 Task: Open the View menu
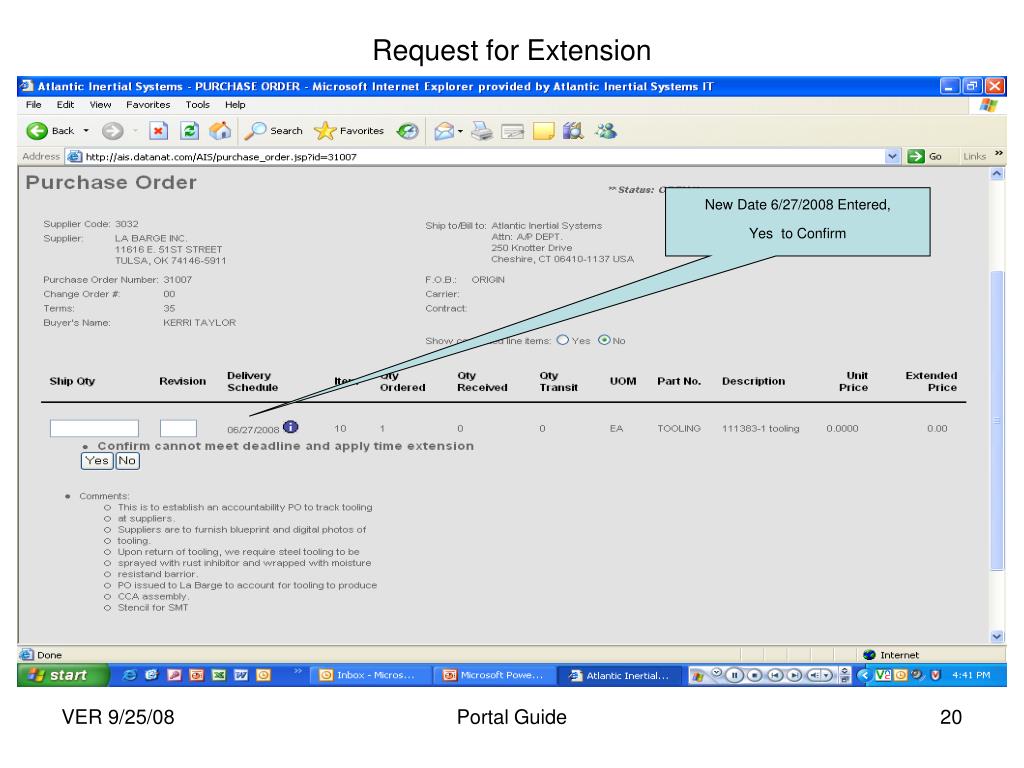click(101, 104)
